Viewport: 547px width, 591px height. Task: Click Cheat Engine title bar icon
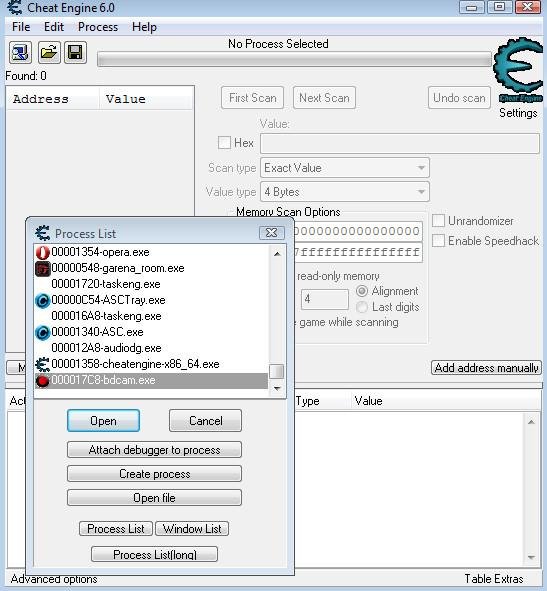point(15,8)
